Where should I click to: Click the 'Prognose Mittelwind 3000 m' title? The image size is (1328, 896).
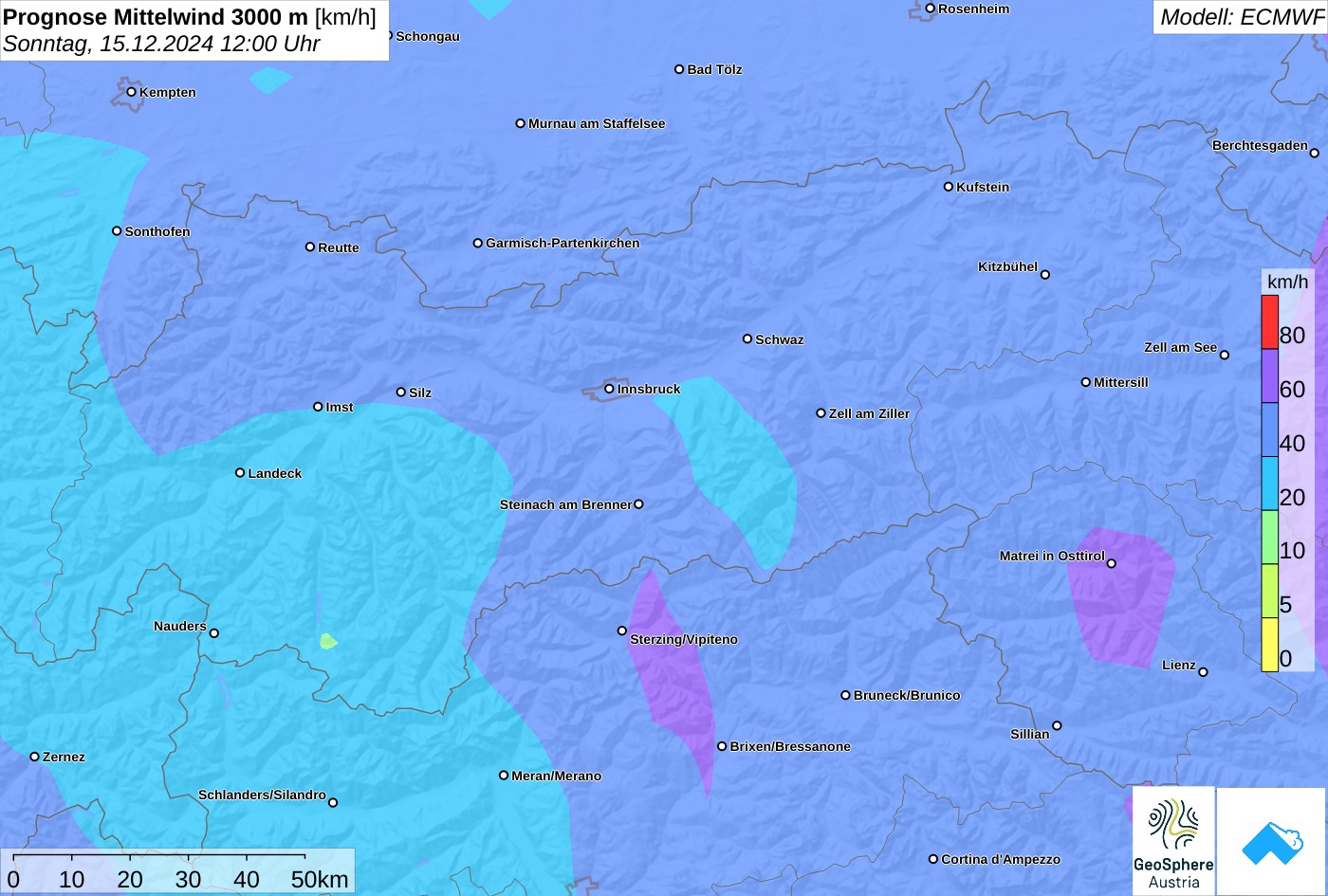(156, 17)
